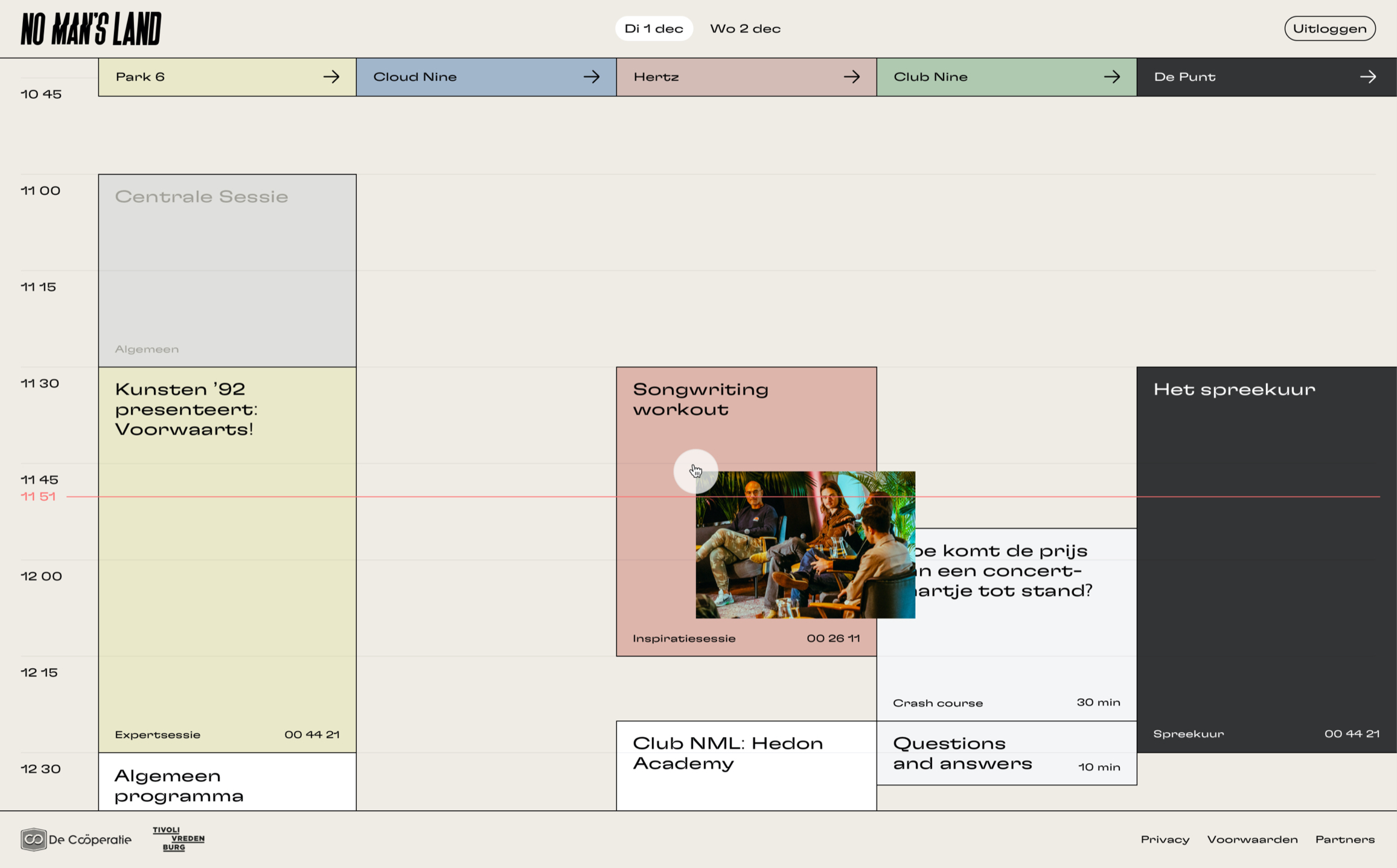
Task: Open the TivoliVredenburg partner logo
Action: click(178, 839)
